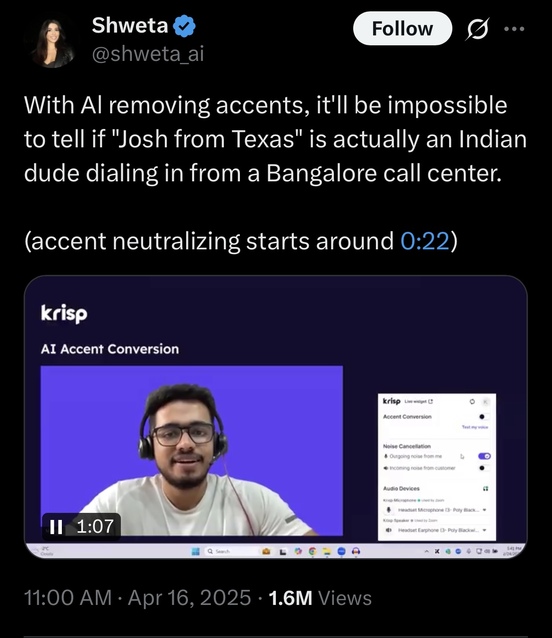This screenshot has width=552, height=638.
Task: Open the @shweta_ai handle
Action: 148,54
